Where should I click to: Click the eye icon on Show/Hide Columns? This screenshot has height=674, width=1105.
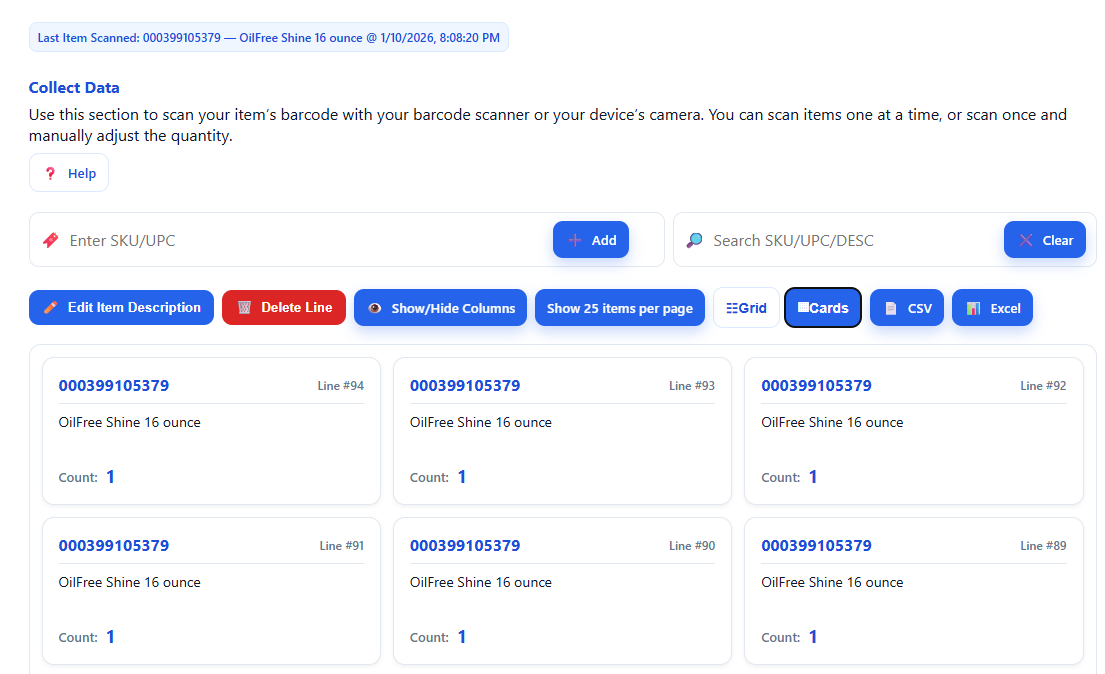pyautogui.click(x=374, y=307)
